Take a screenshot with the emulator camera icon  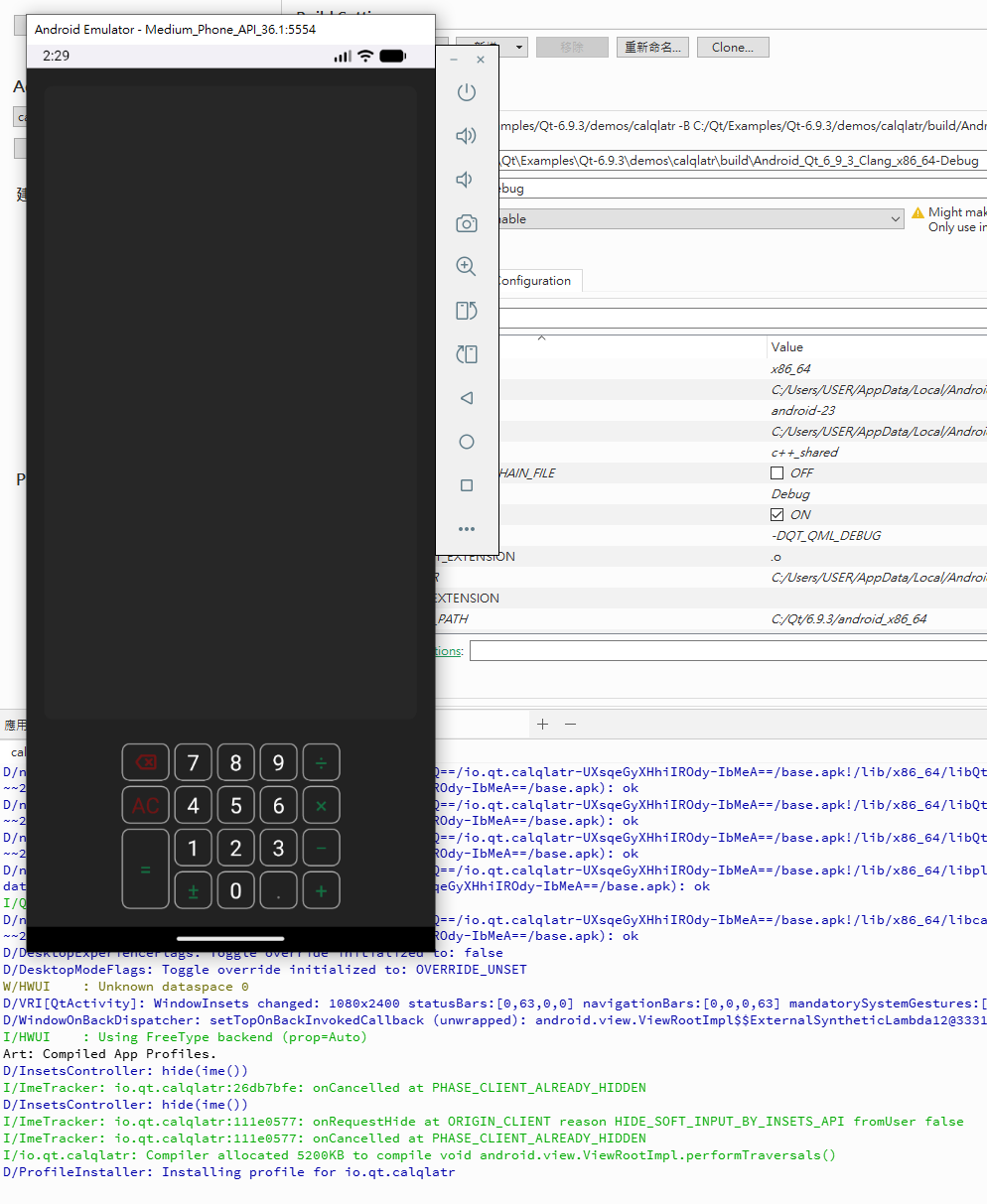(466, 223)
